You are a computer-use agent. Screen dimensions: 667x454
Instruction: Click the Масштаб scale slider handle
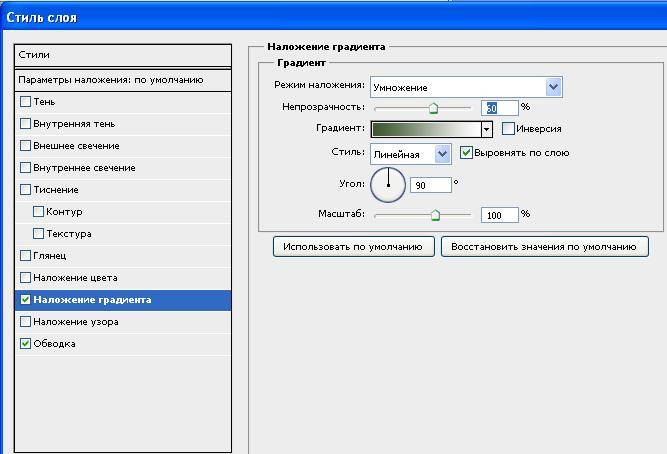point(435,215)
